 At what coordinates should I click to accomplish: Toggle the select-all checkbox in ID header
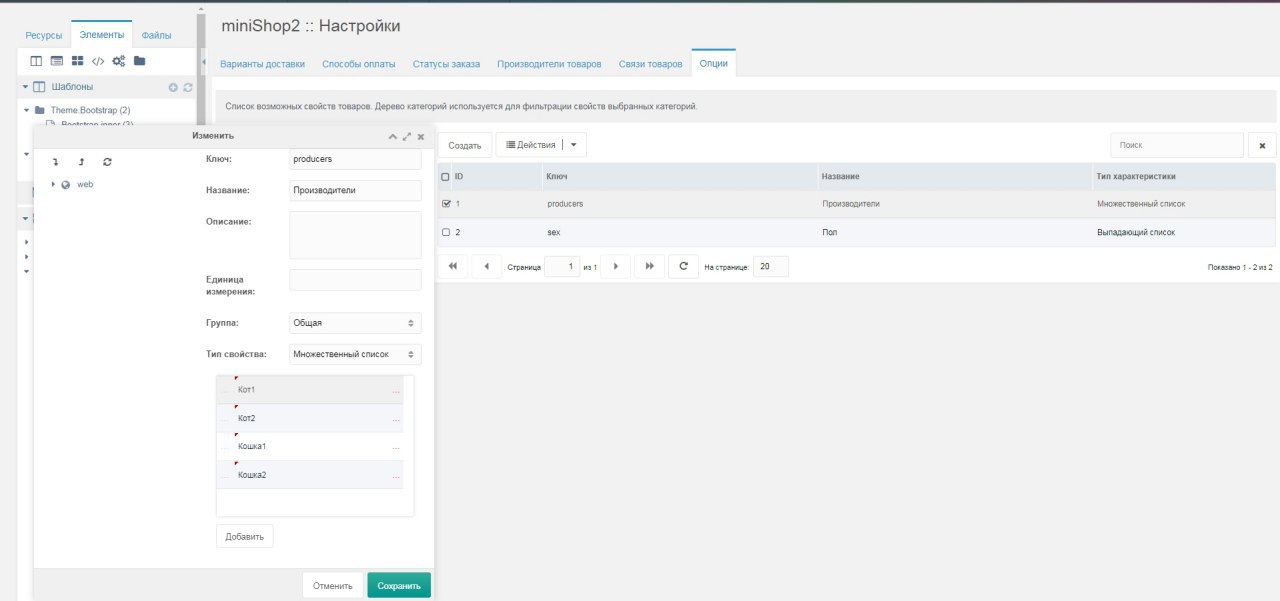445,177
